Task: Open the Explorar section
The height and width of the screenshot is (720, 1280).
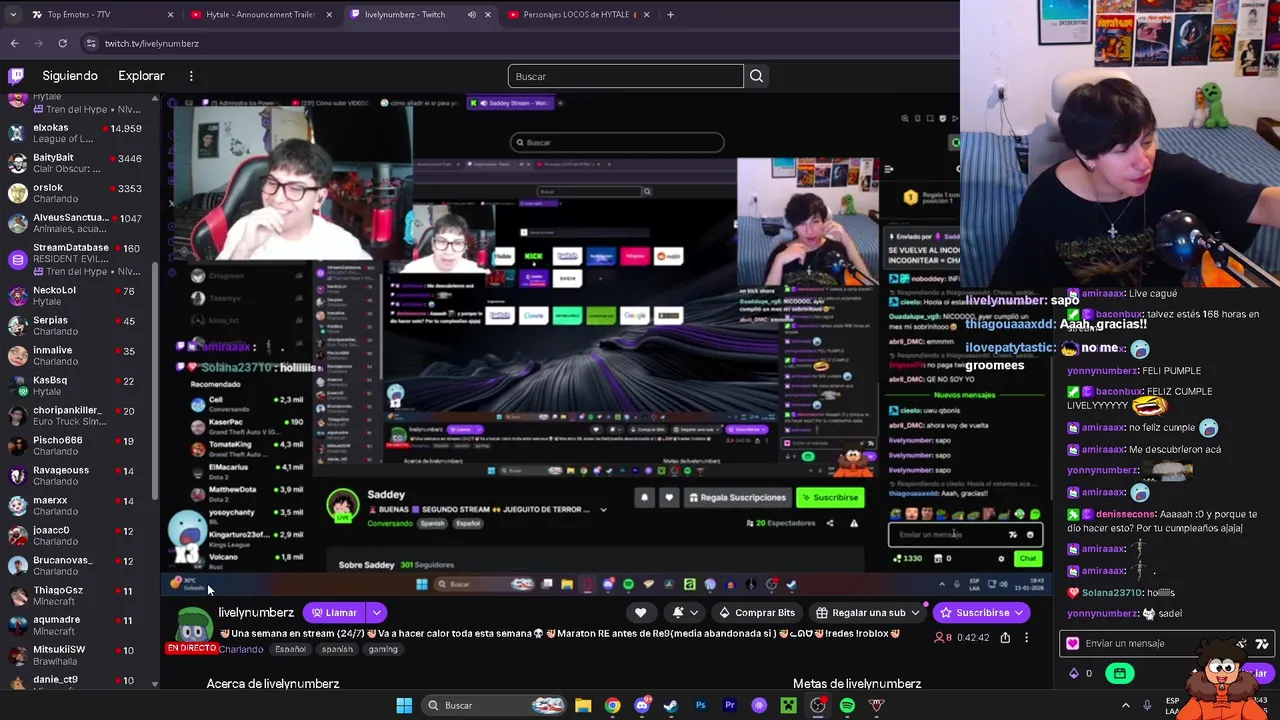Action: point(141,76)
